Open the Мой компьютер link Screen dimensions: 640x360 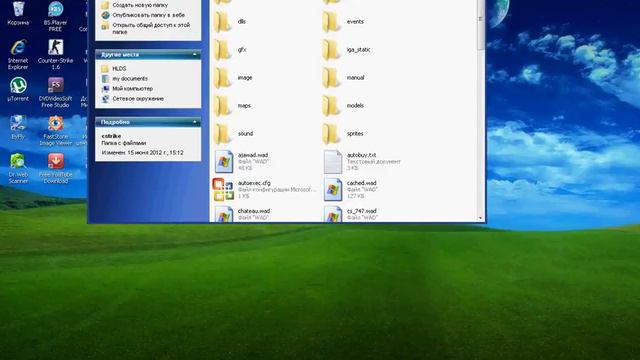pos(132,89)
